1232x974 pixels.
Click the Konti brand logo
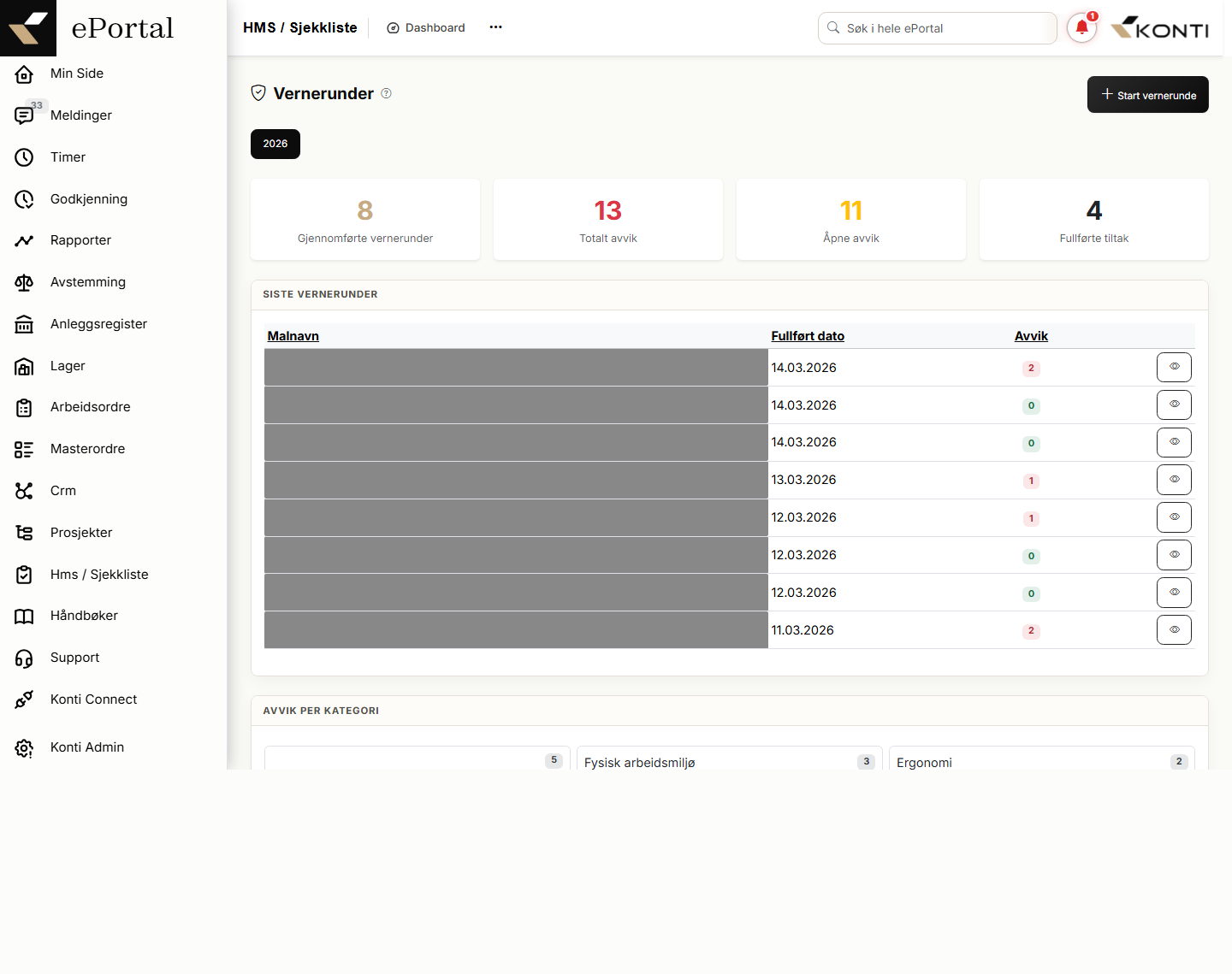coord(1159,28)
